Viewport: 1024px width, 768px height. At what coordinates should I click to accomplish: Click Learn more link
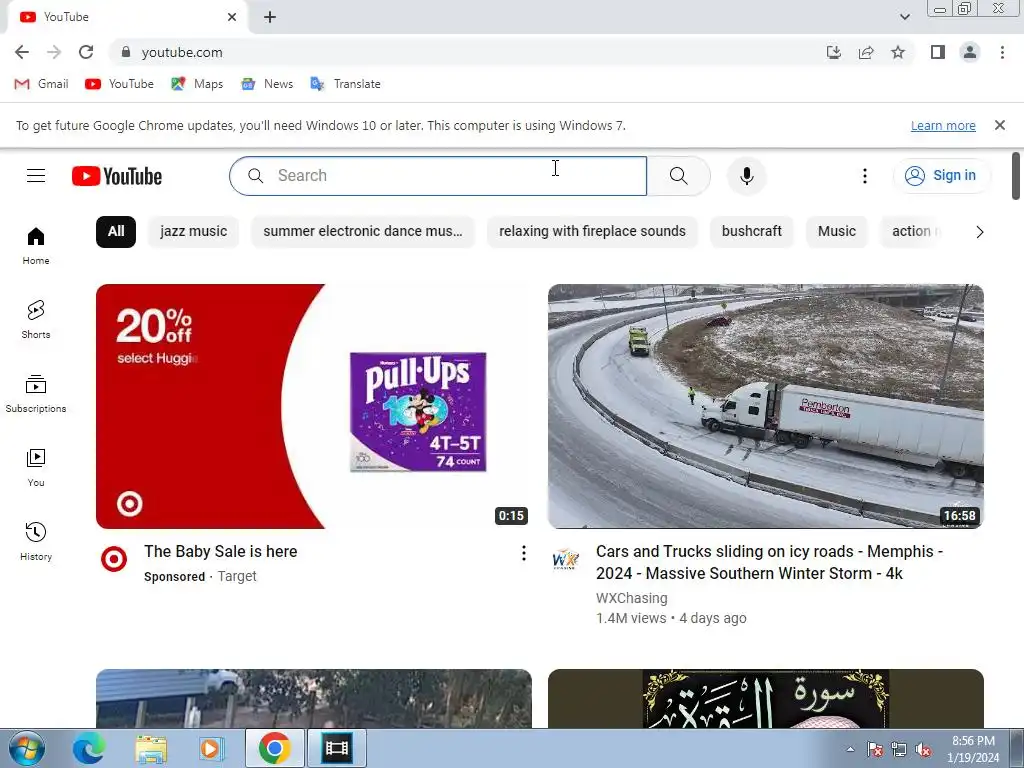click(943, 125)
